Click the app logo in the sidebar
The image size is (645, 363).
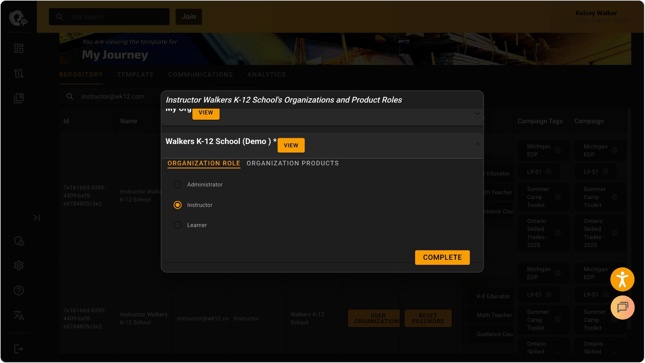pos(18,18)
